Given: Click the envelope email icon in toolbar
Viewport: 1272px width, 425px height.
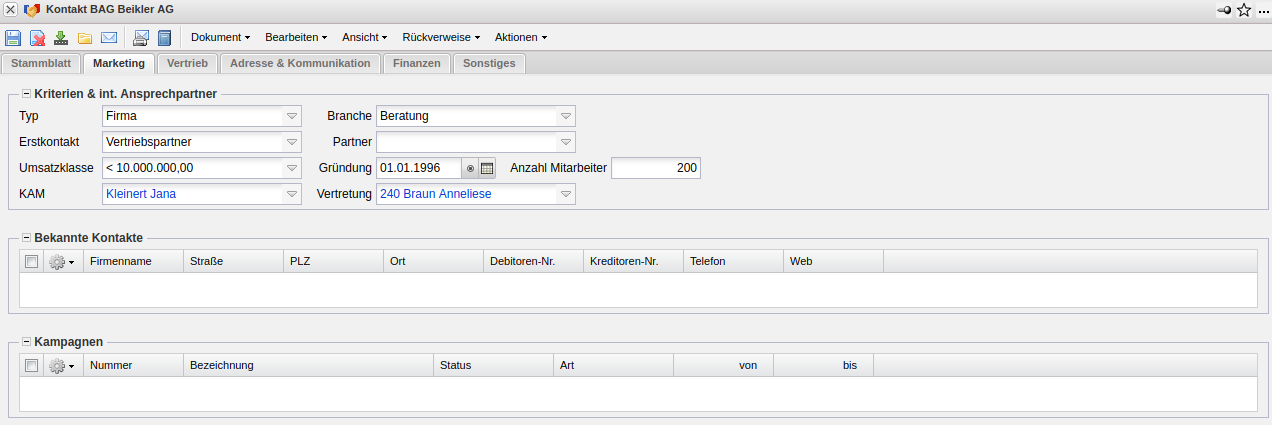Looking at the screenshot, I should point(109,38).
